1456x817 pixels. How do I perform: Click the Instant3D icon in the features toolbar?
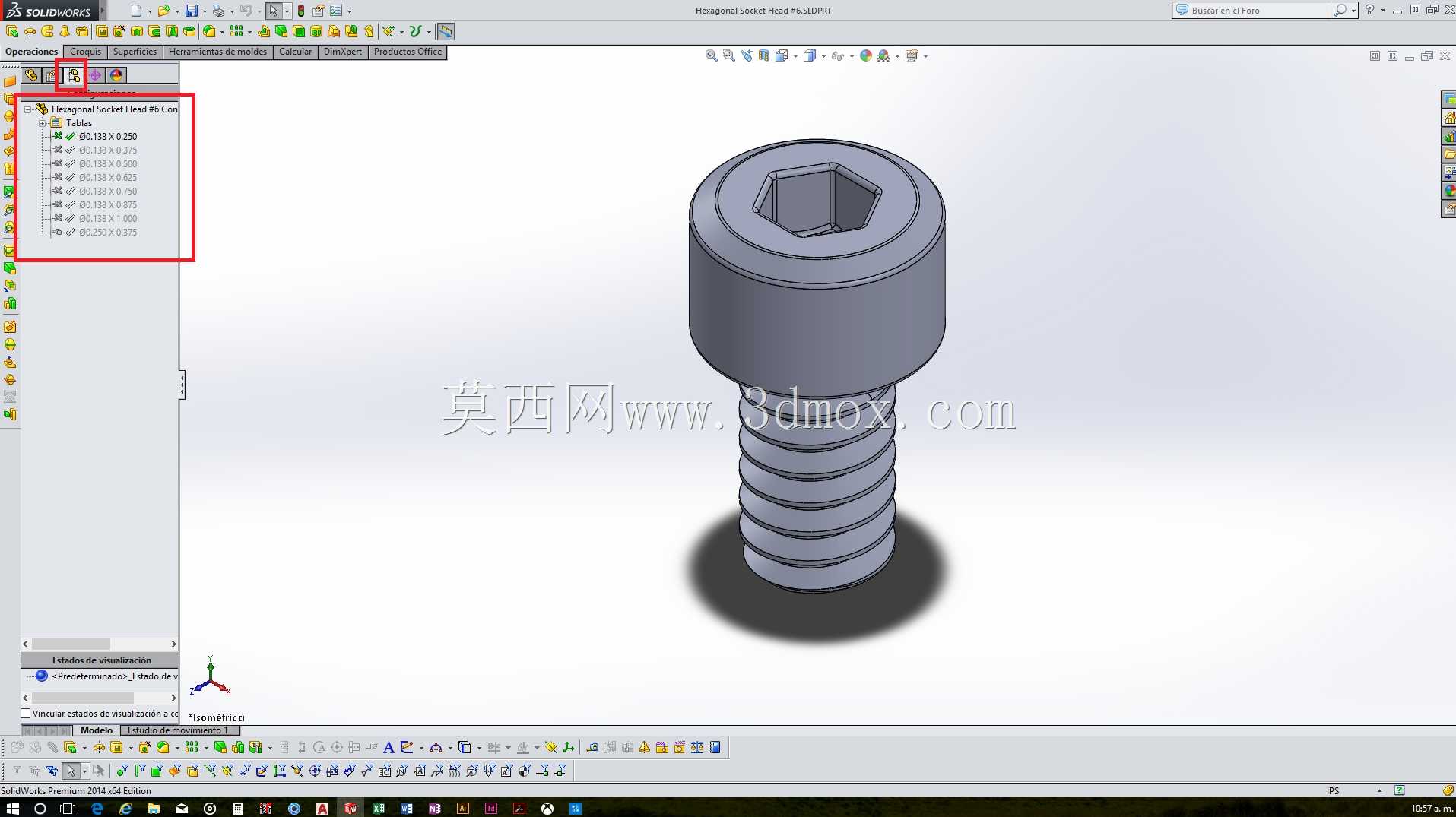pos(446,31)
